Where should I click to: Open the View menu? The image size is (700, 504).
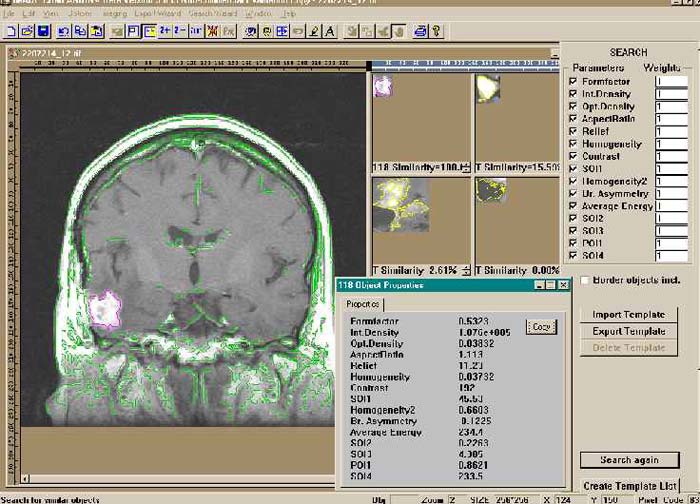(50, 14)
